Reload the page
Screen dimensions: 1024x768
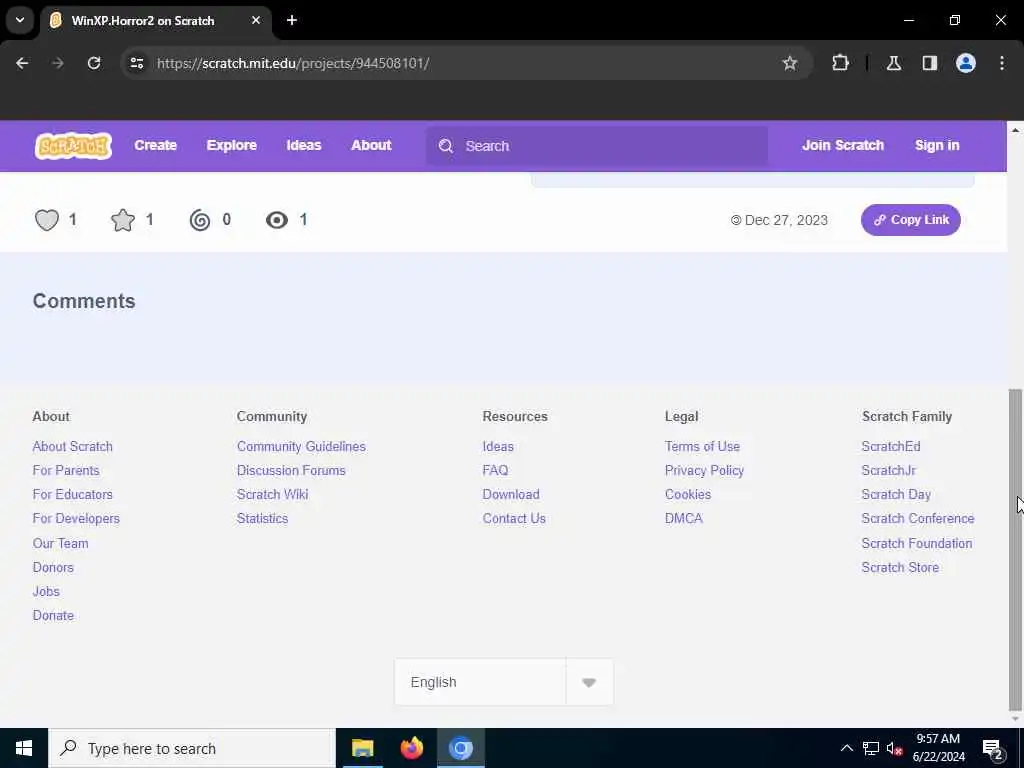tap(94, 63)
